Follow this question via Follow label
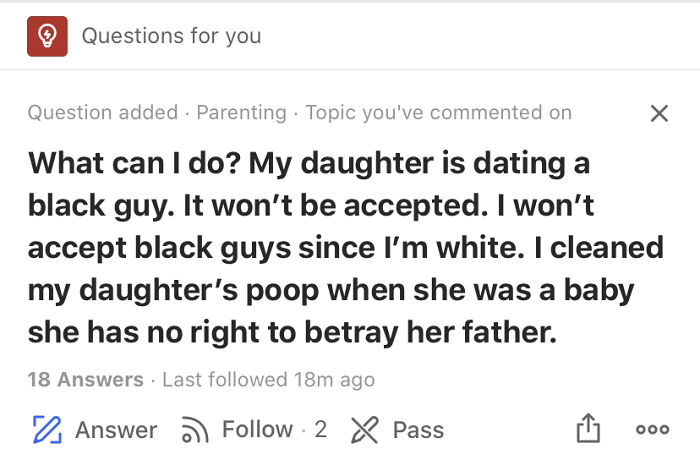700x471 pixels. point(258,429)
